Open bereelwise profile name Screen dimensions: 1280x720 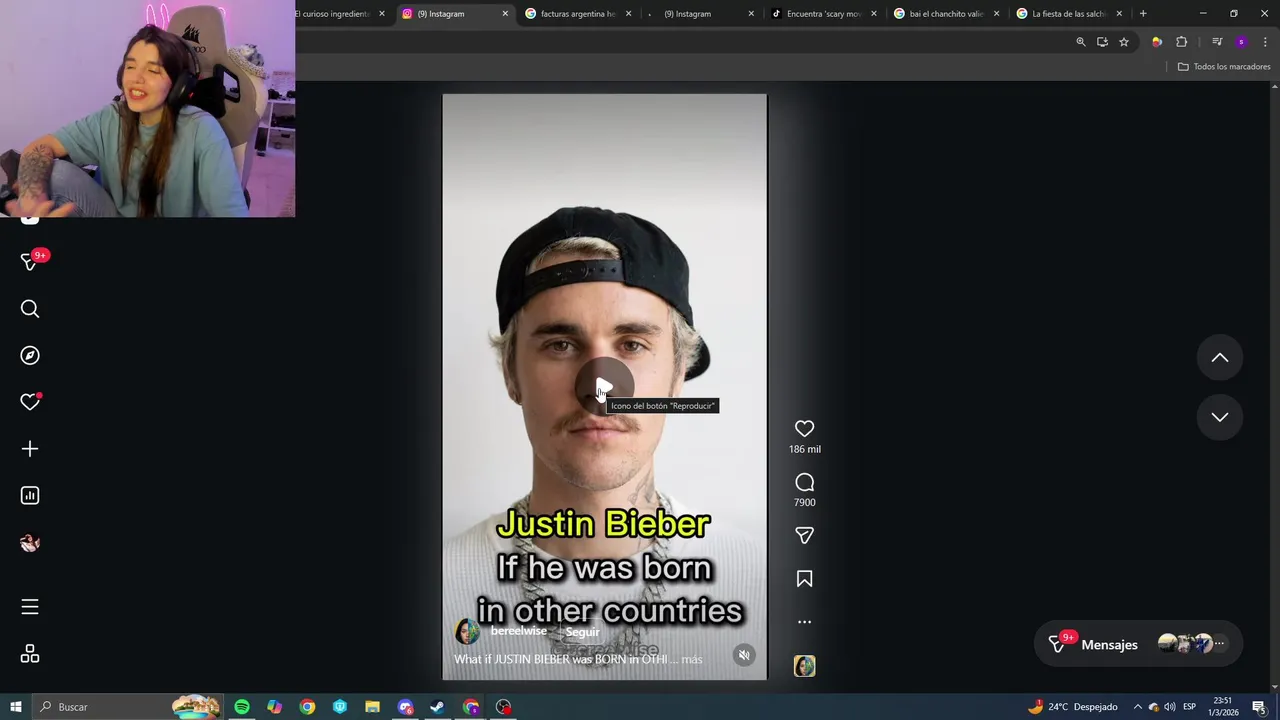pyautogui.click(x=518, y=631)
